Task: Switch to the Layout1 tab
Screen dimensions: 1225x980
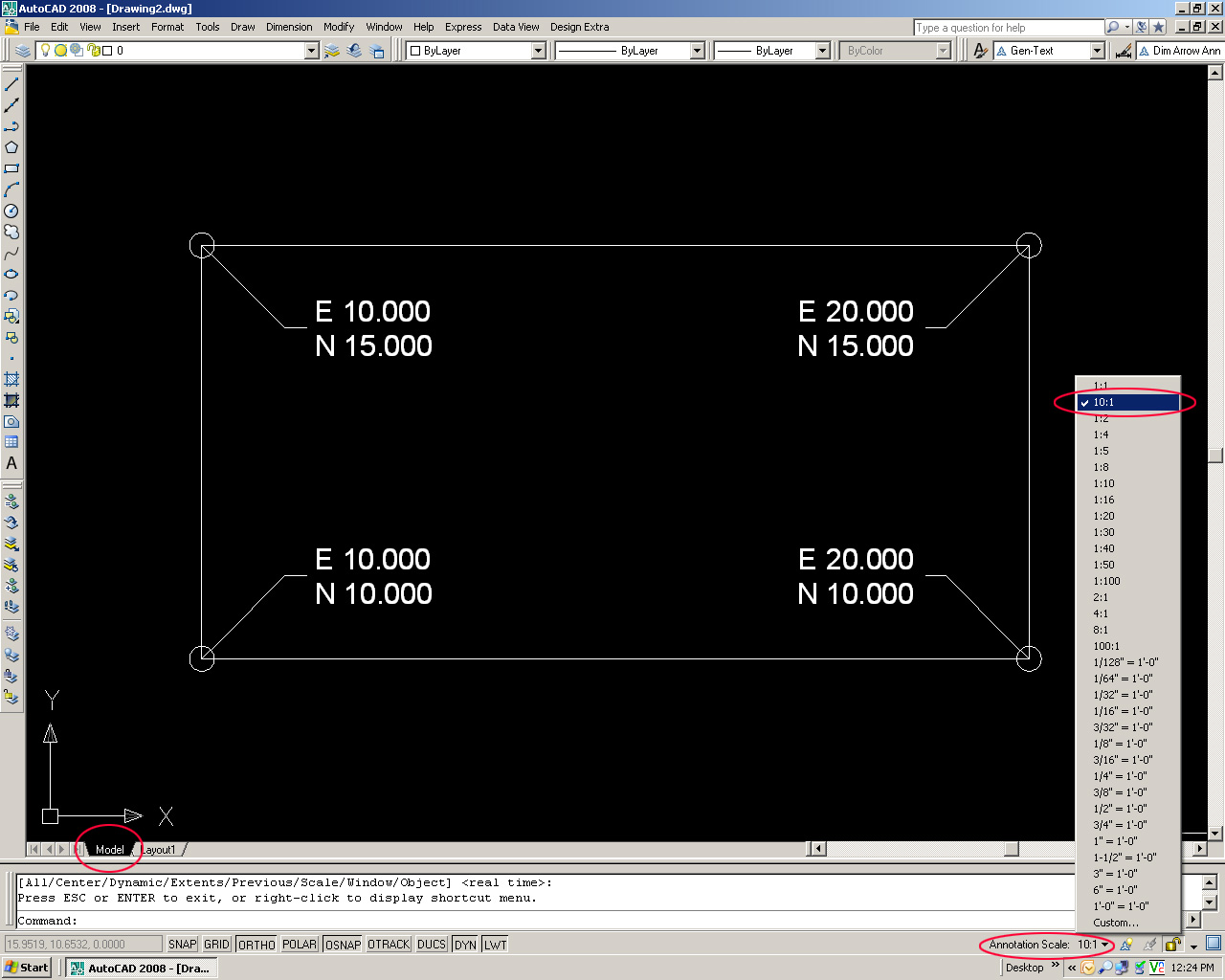Action: 160,849
